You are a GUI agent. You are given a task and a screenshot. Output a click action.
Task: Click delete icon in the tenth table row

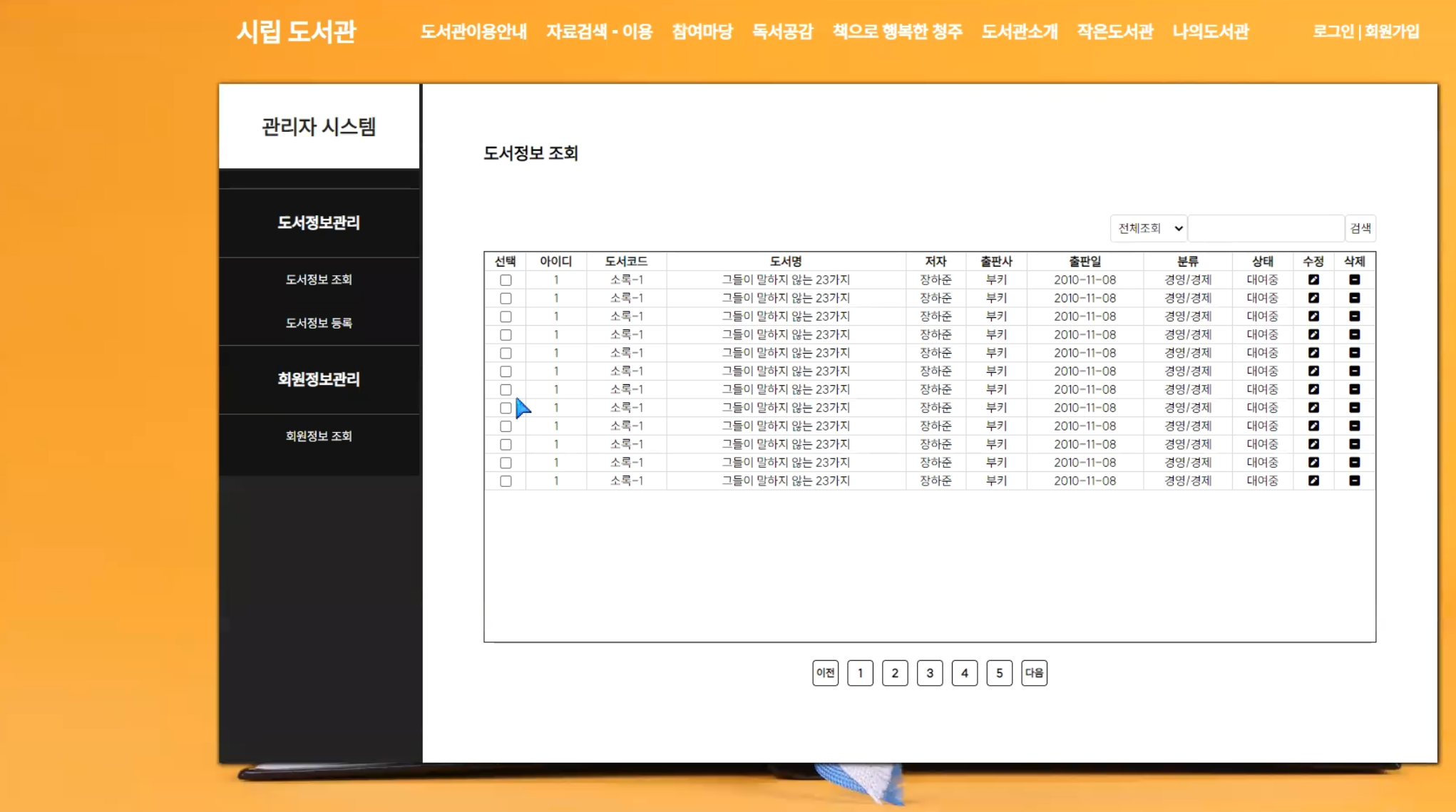tap(1354, 444)
